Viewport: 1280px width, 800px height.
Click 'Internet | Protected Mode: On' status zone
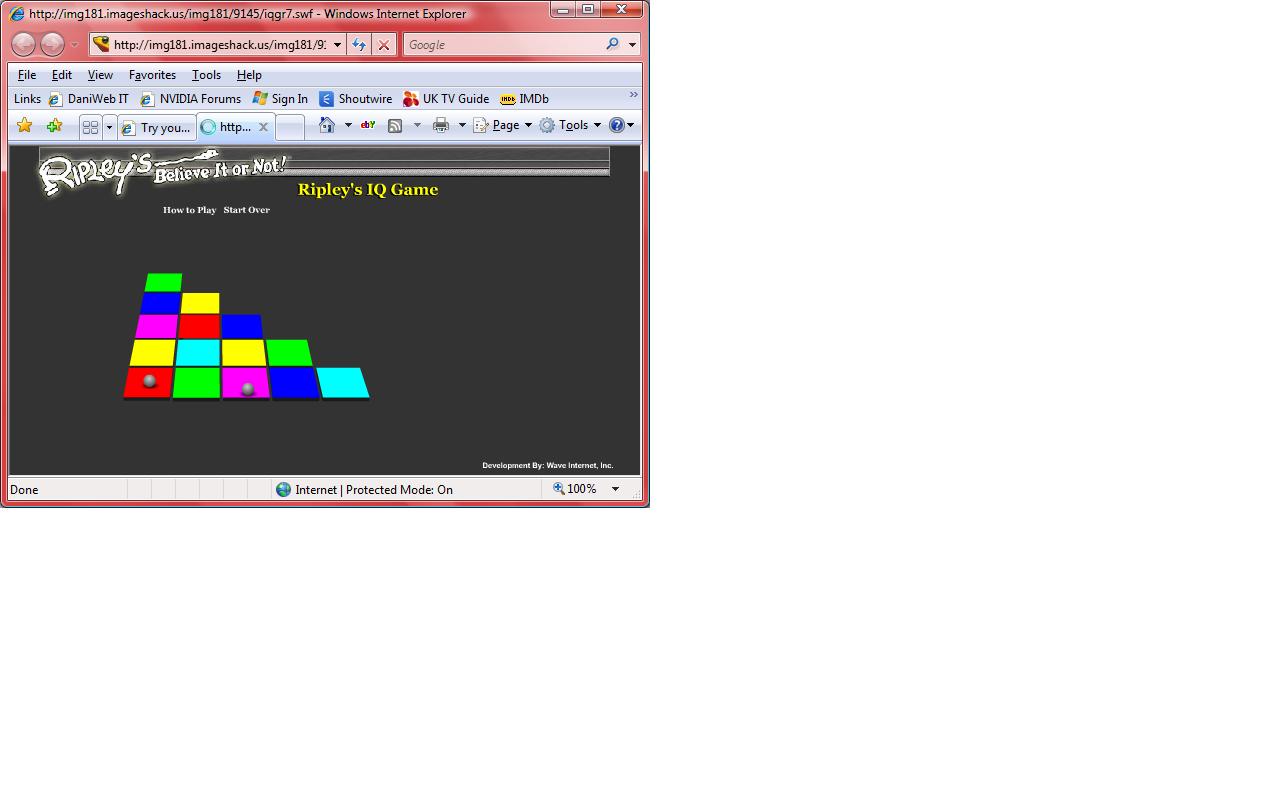coord(364,490)
